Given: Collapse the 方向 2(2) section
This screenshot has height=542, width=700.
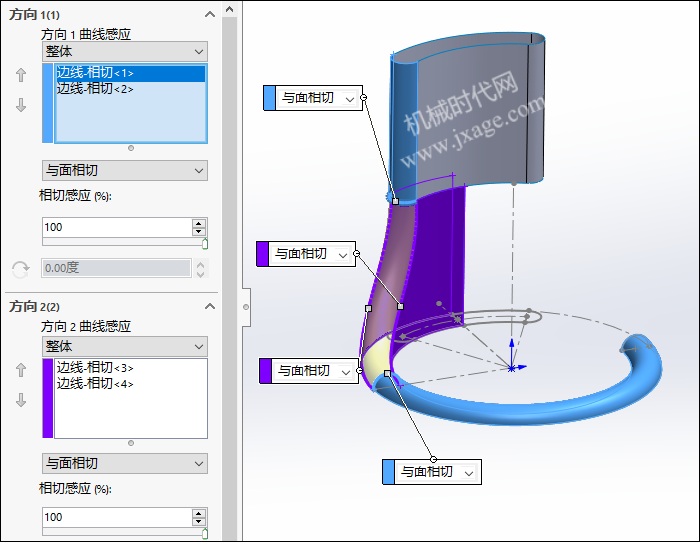Looking at the screenshot, I should tap(210, 306).
